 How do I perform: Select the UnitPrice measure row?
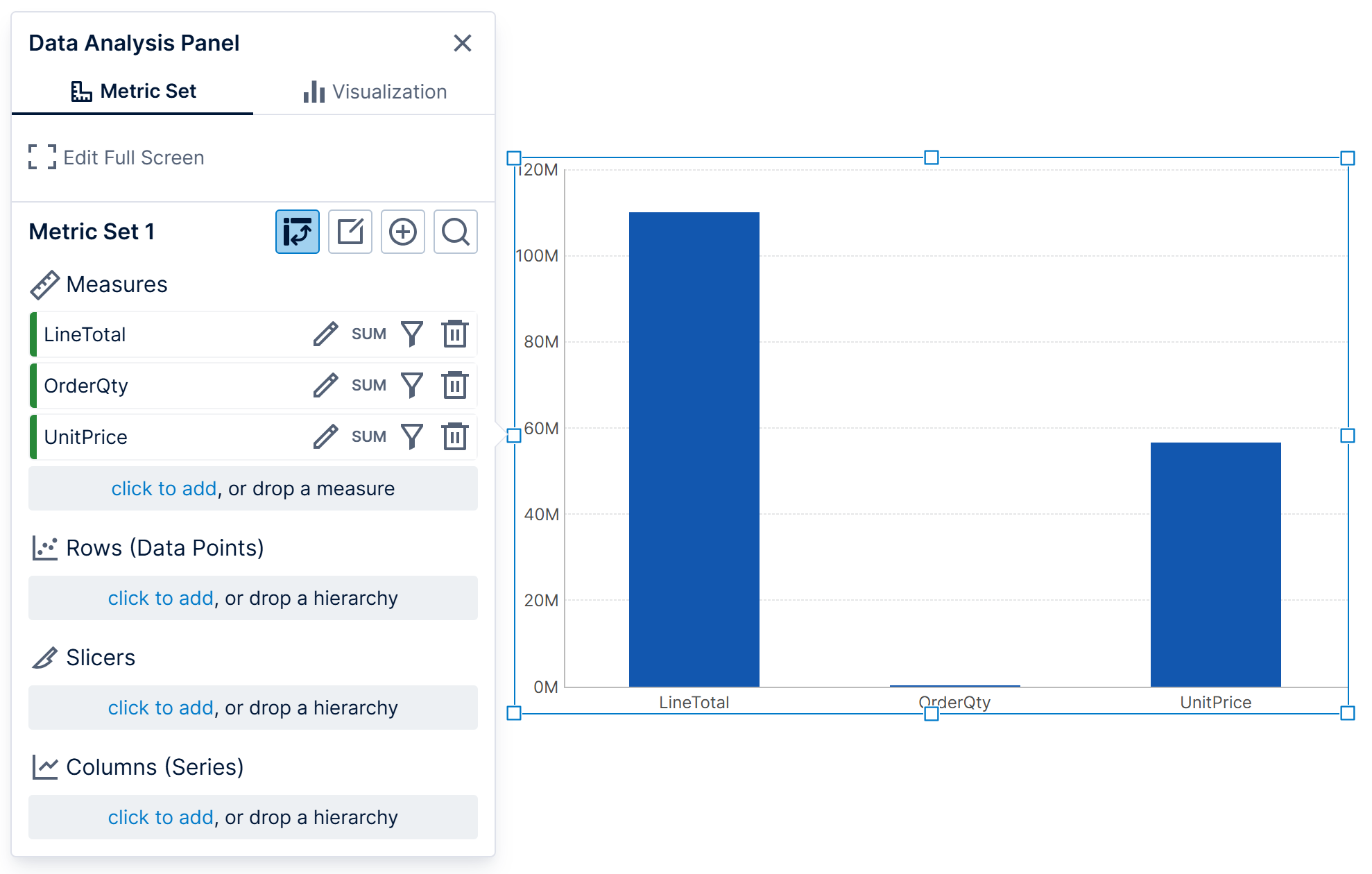click(253, 437)
